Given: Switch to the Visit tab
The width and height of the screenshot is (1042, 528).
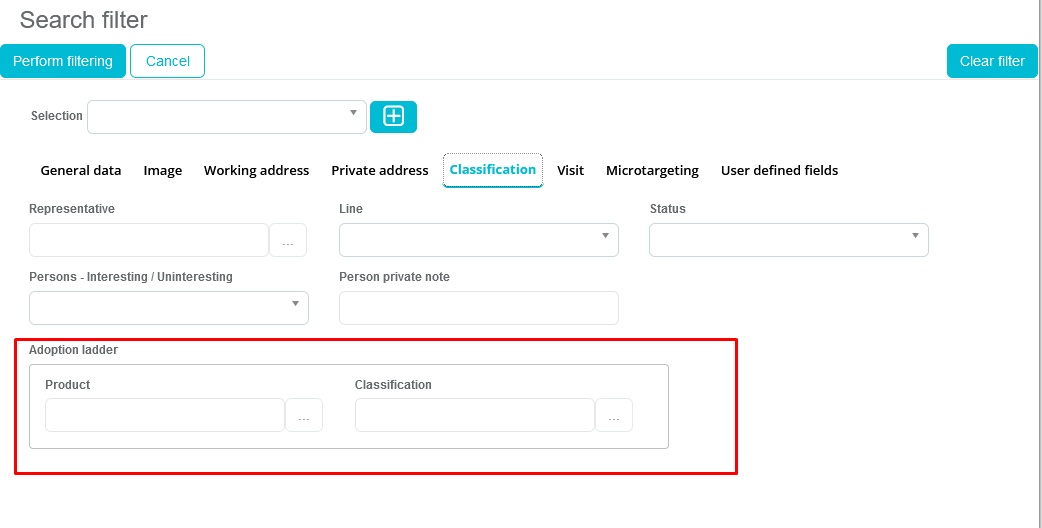Looking at the screenshot, I should [571, 171].
